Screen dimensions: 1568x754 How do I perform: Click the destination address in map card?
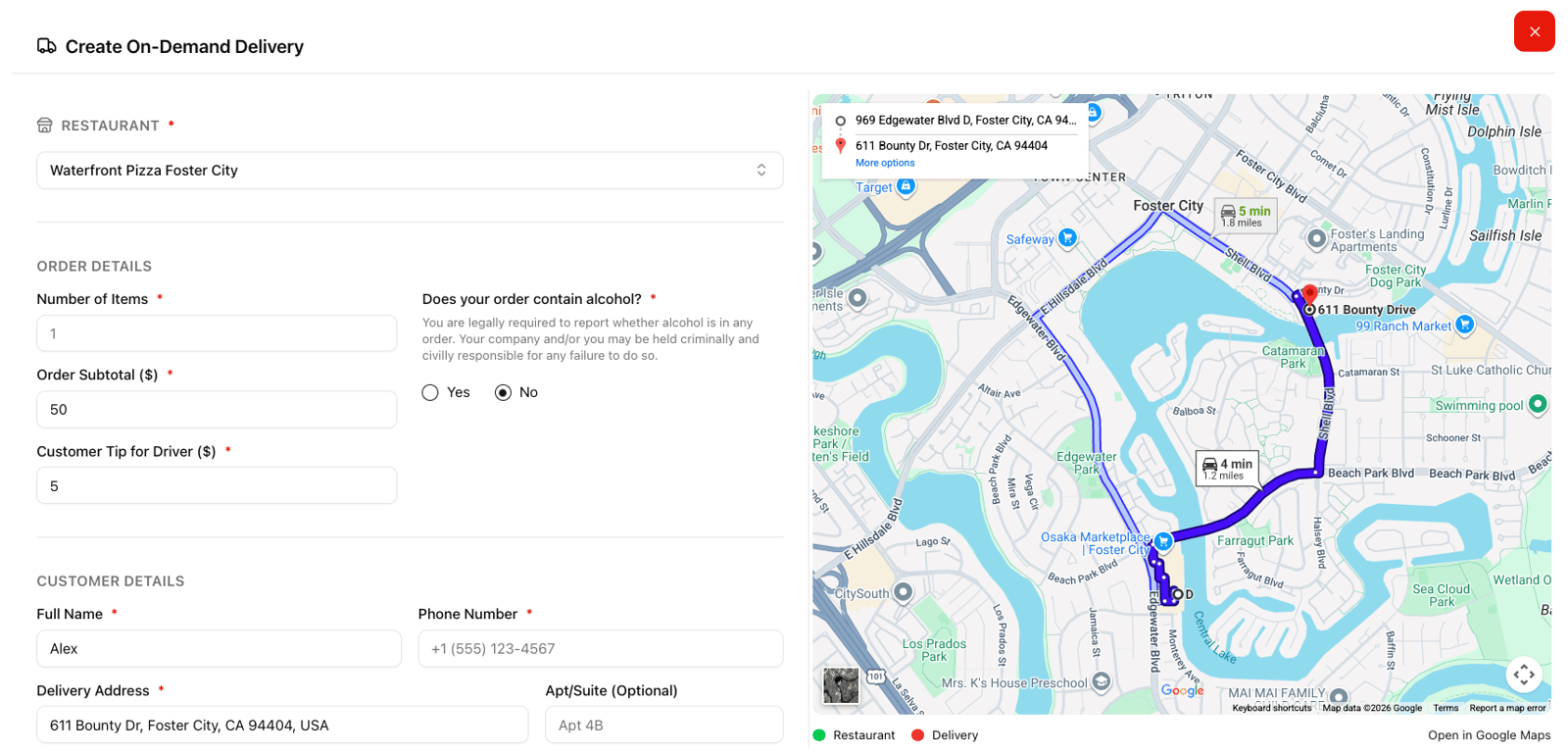[952, 146]
